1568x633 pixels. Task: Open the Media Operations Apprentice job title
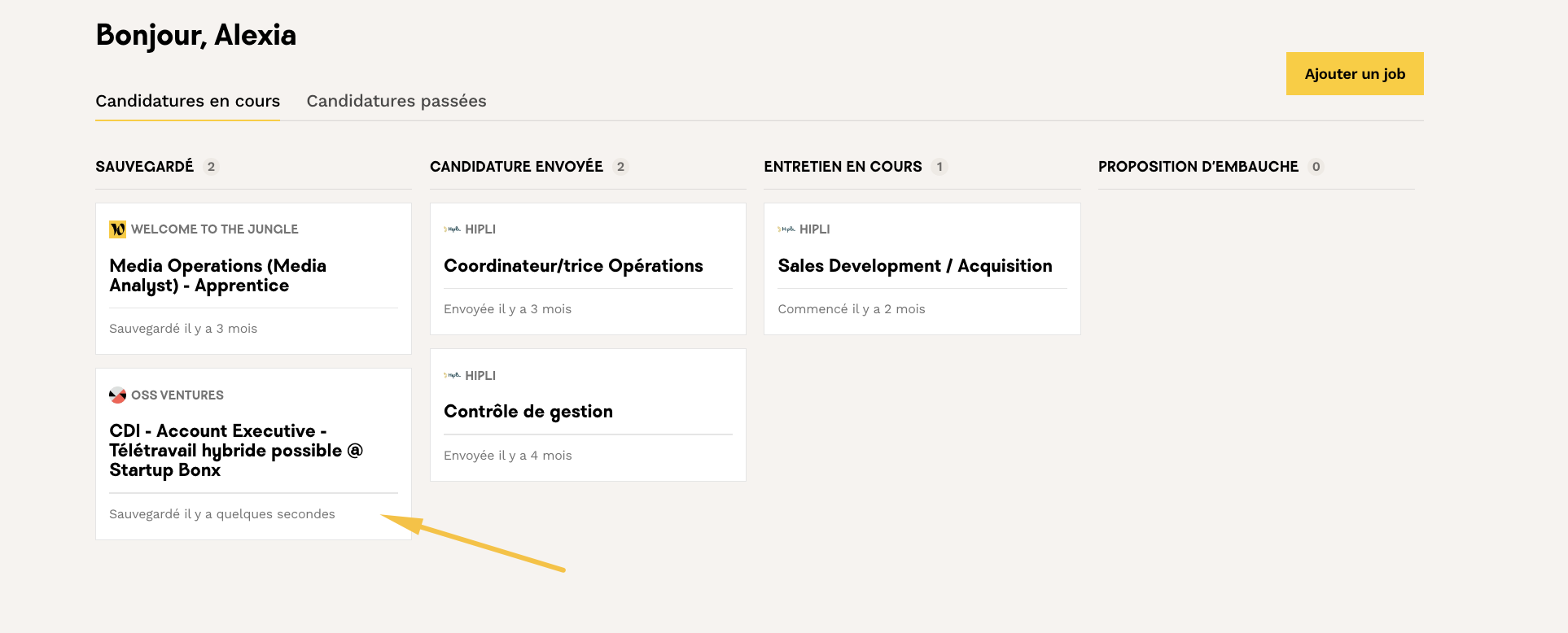[217, 276]
